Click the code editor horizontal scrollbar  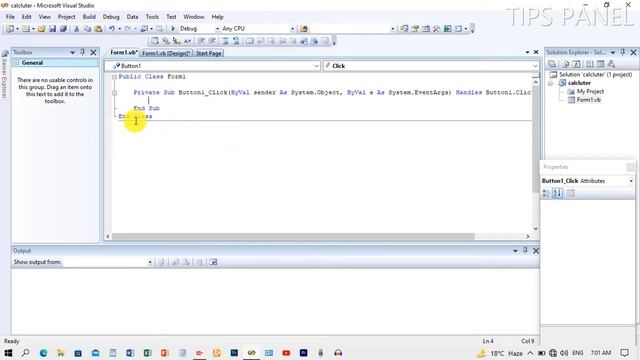pyautogui.click(x=293, y=236)
